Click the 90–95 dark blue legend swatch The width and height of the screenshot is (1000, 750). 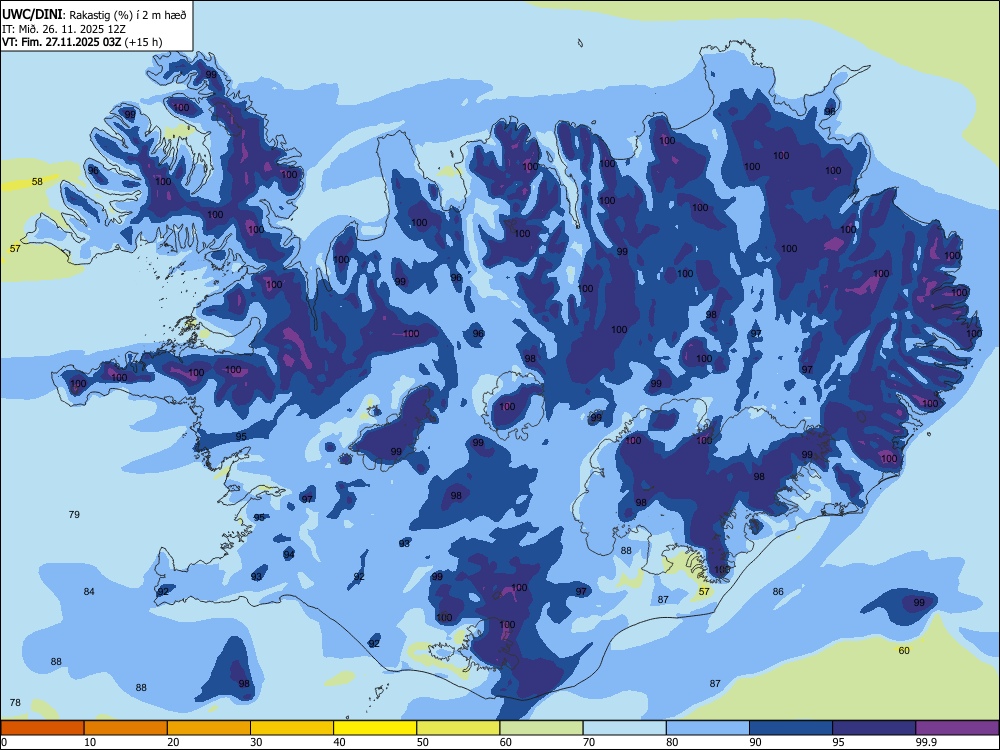pyautogui.click(x=791, y=728)
